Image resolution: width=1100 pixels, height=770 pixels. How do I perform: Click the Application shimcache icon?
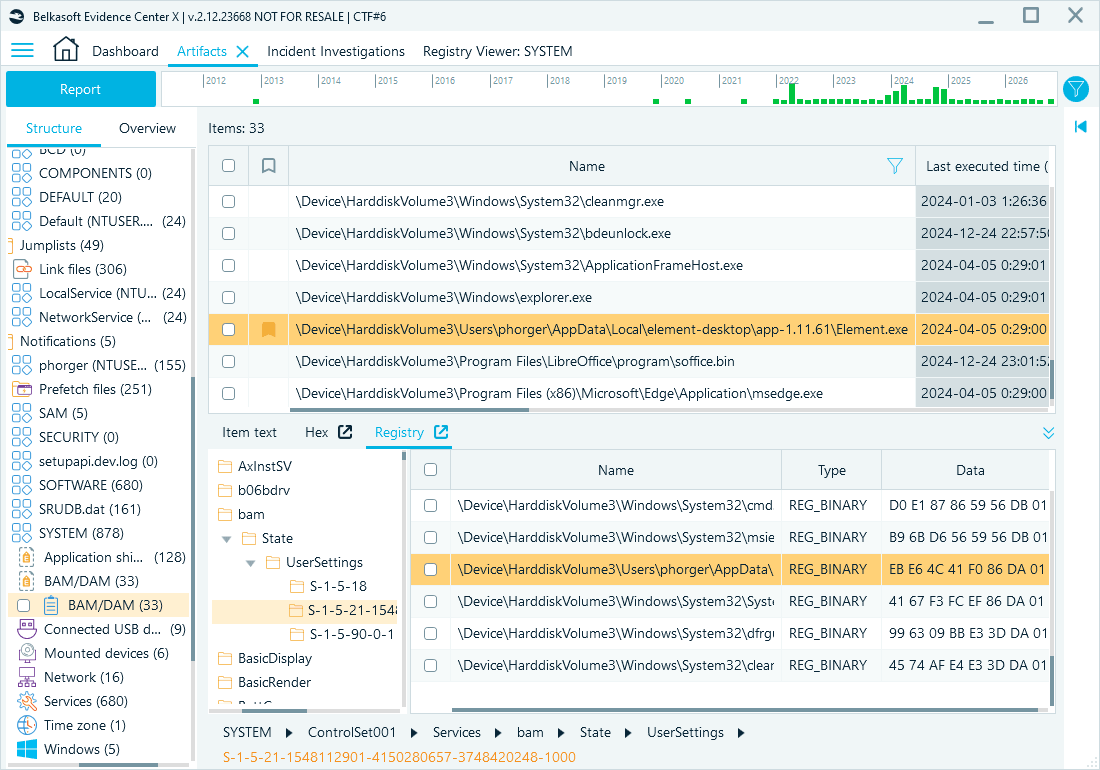click(27, 558)
